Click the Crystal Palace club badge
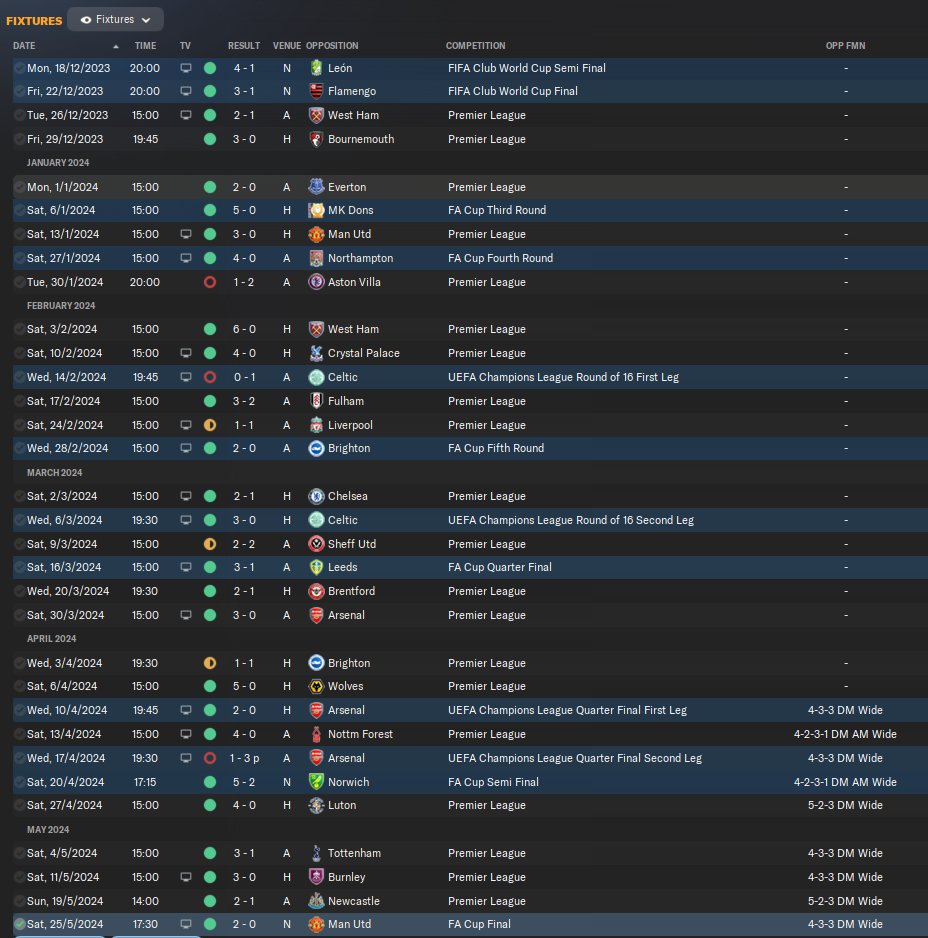Viewport: 928px width, 938px height. (x=316, y=353)
